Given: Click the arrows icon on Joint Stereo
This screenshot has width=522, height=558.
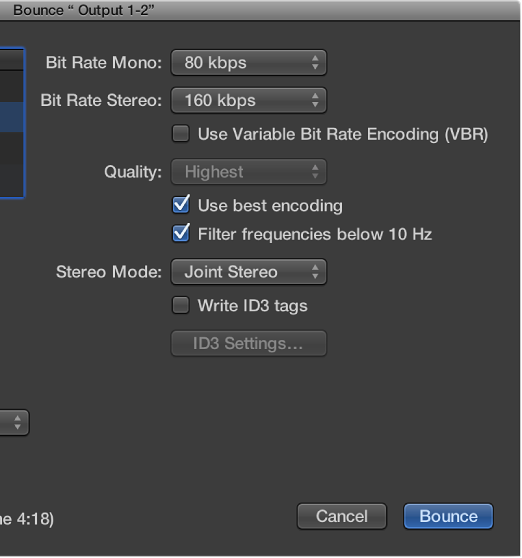Looking at the screenshot, I should [x=315, y=272].
